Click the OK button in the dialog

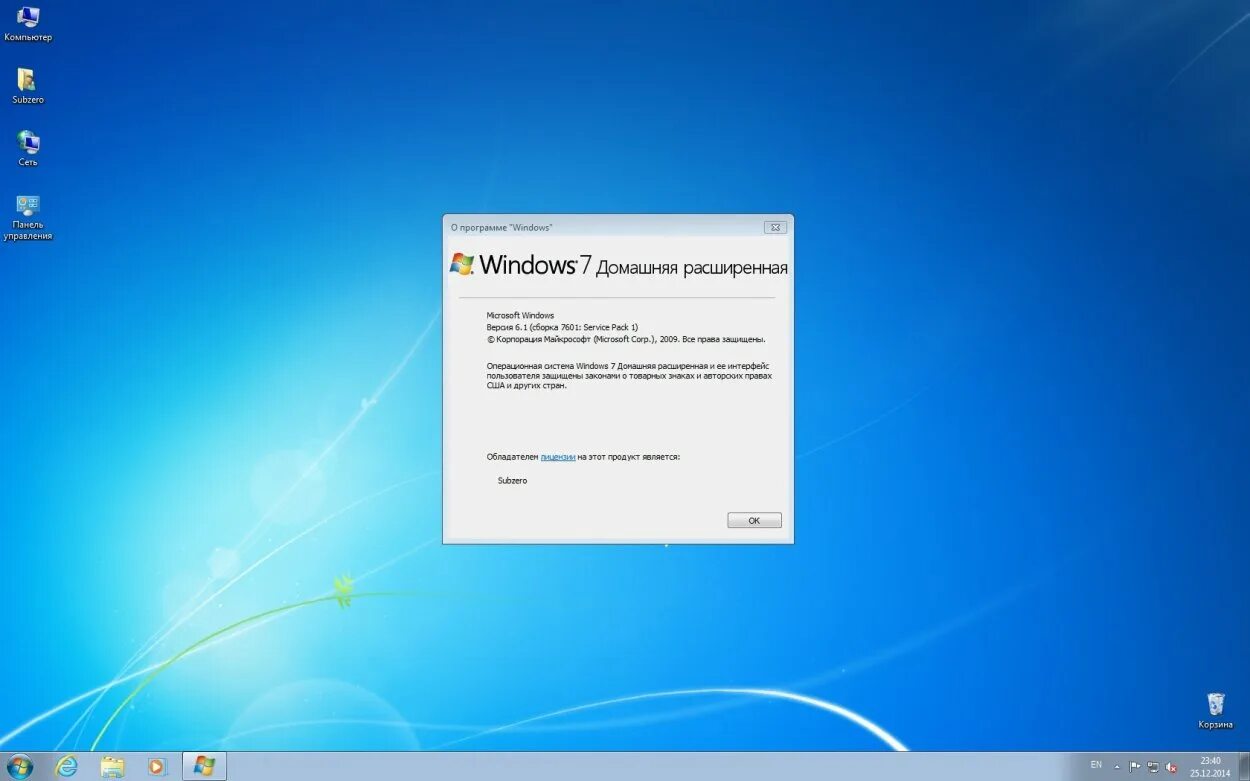coord(754,520)
